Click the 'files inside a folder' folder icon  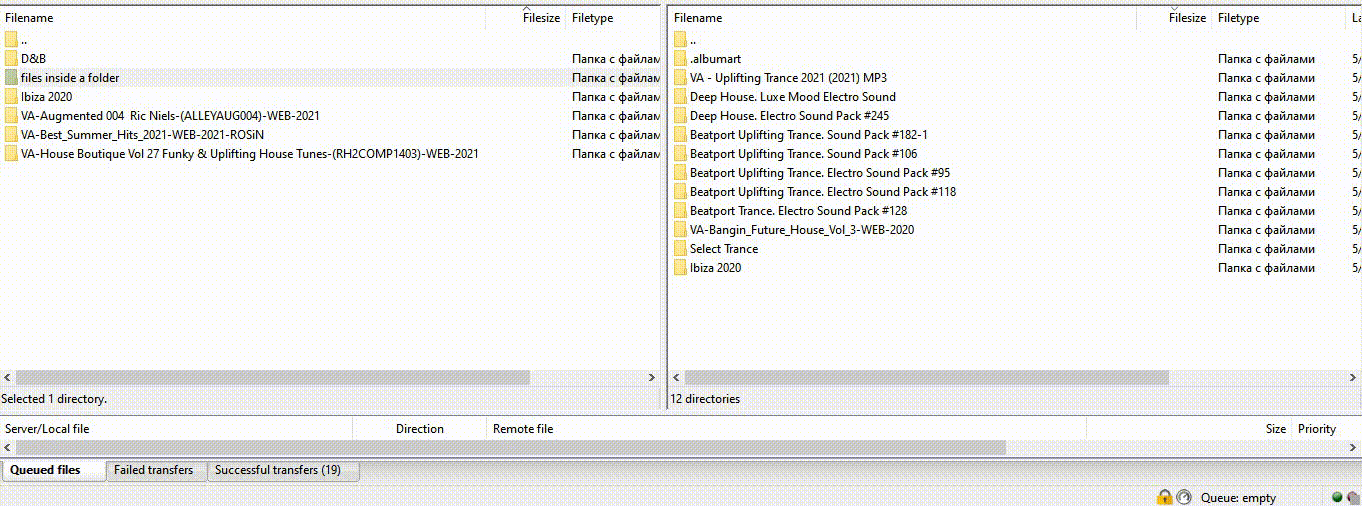click(11, 78)
